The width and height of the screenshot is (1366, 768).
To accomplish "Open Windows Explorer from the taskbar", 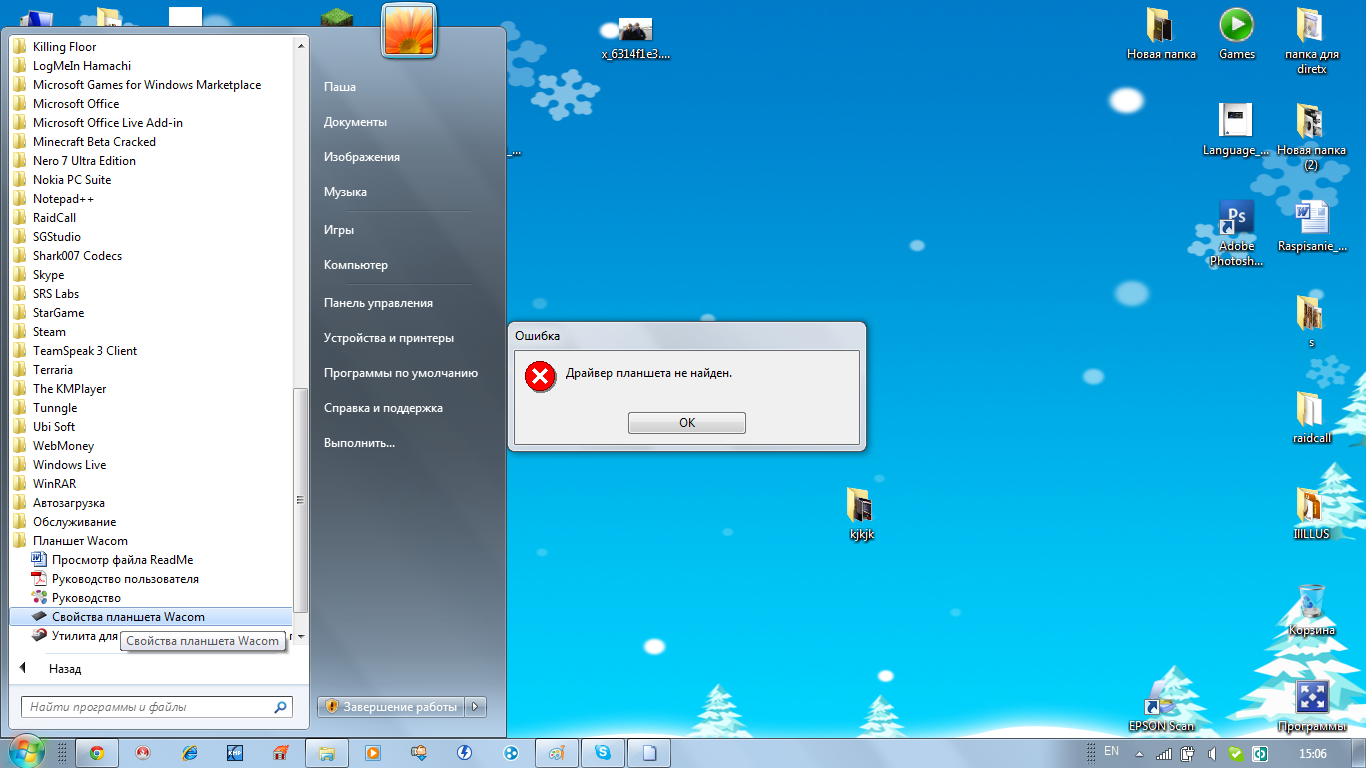I will point(326,753).
